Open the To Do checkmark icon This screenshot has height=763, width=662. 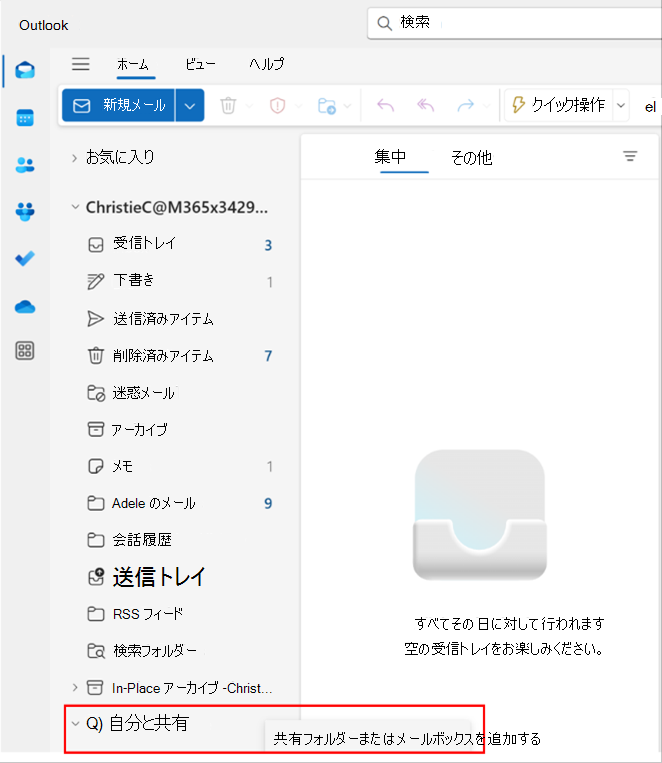coord(25,258)
